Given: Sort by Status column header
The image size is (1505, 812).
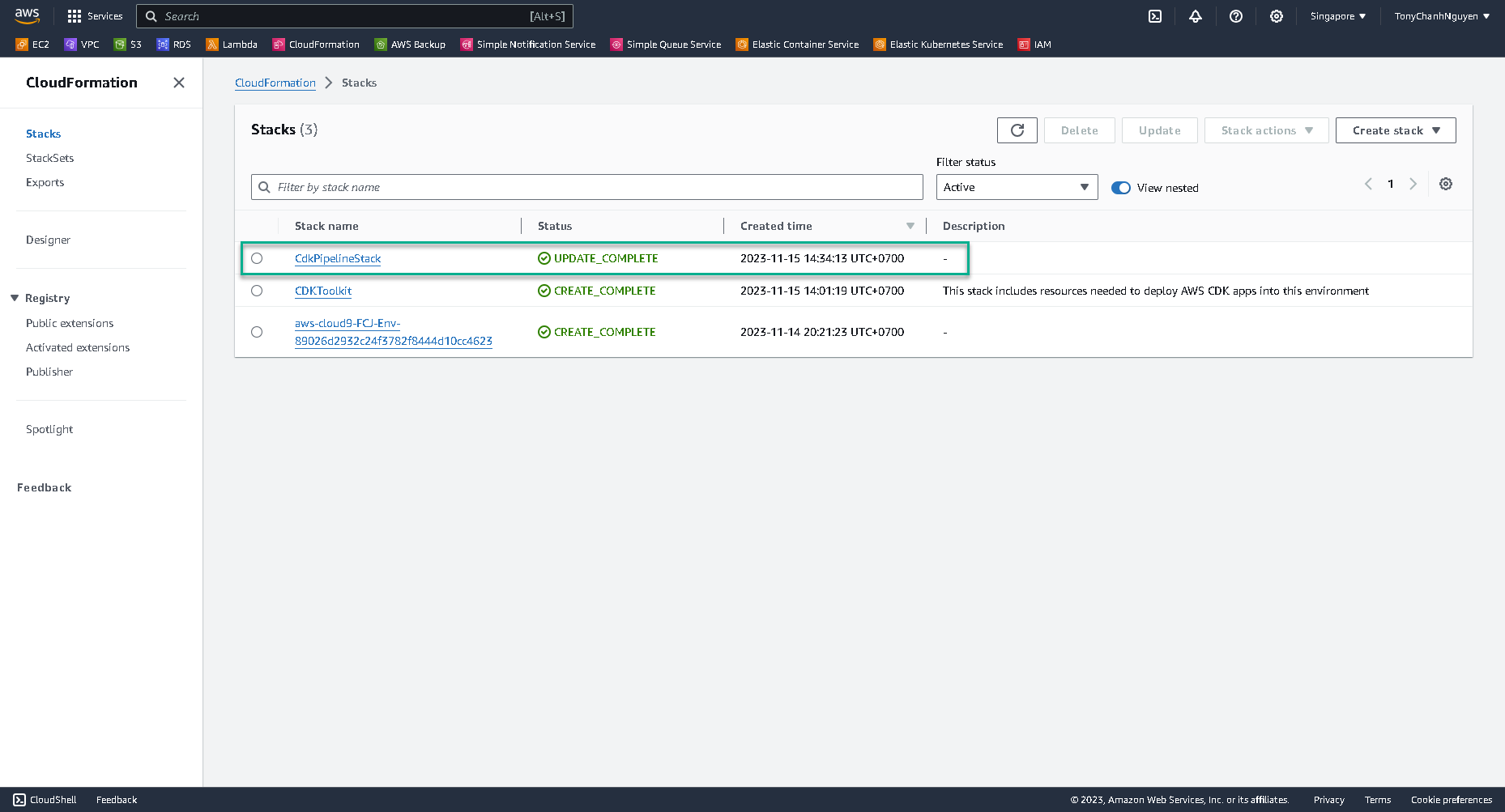Looking at the screenshot, I should coord(555,226).
